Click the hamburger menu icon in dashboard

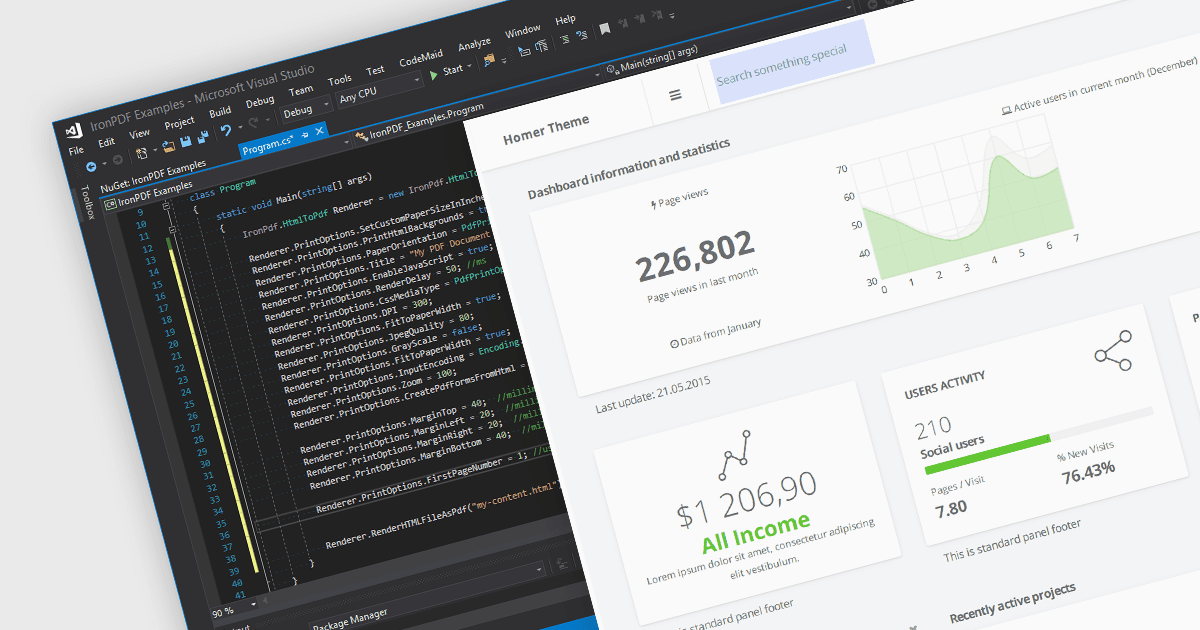675,94
